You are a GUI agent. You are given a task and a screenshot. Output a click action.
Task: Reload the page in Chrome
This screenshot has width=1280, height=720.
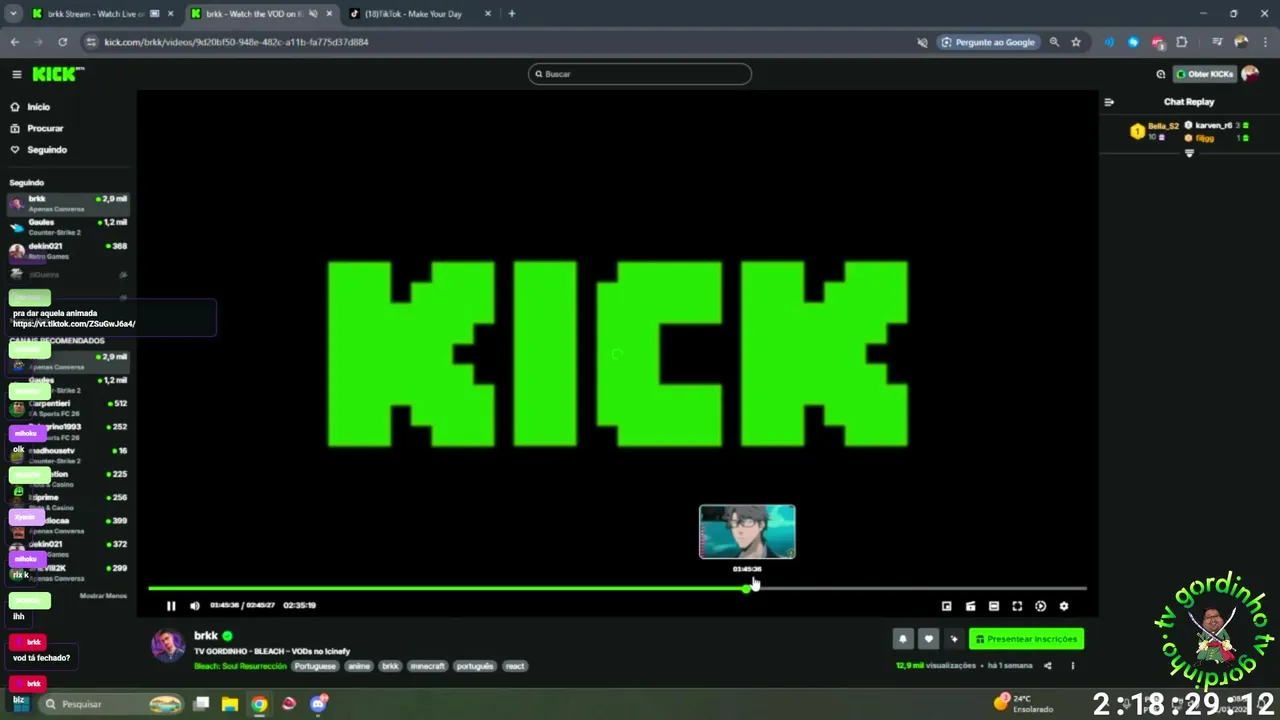(x=63, y=42)
